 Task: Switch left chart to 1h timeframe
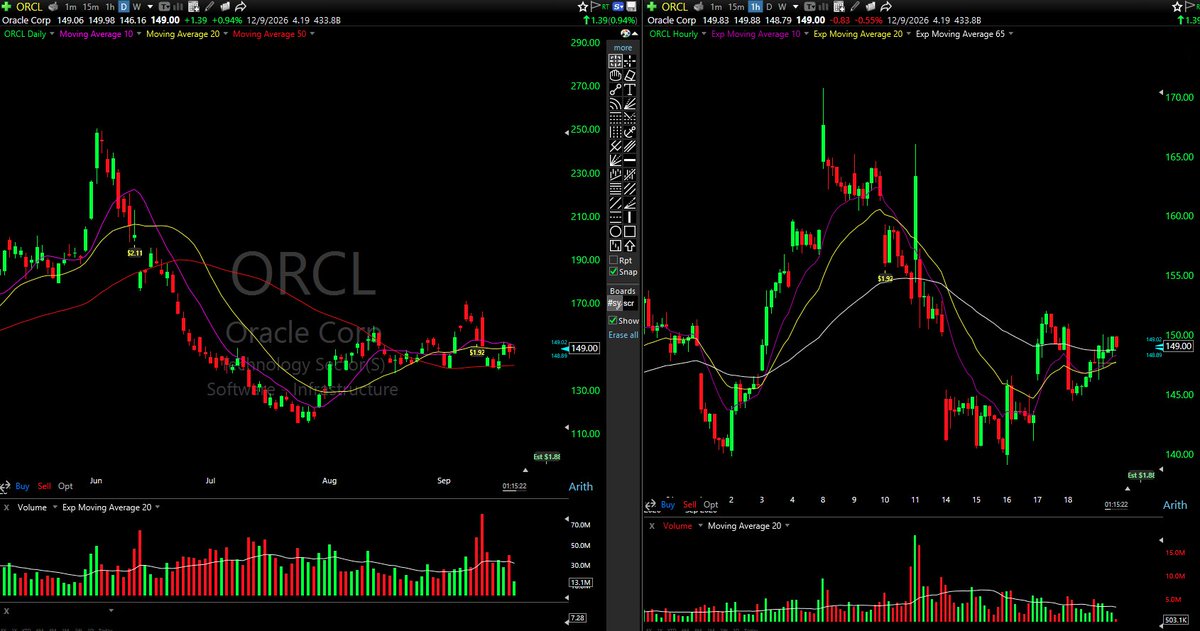(x=109, y=7)
